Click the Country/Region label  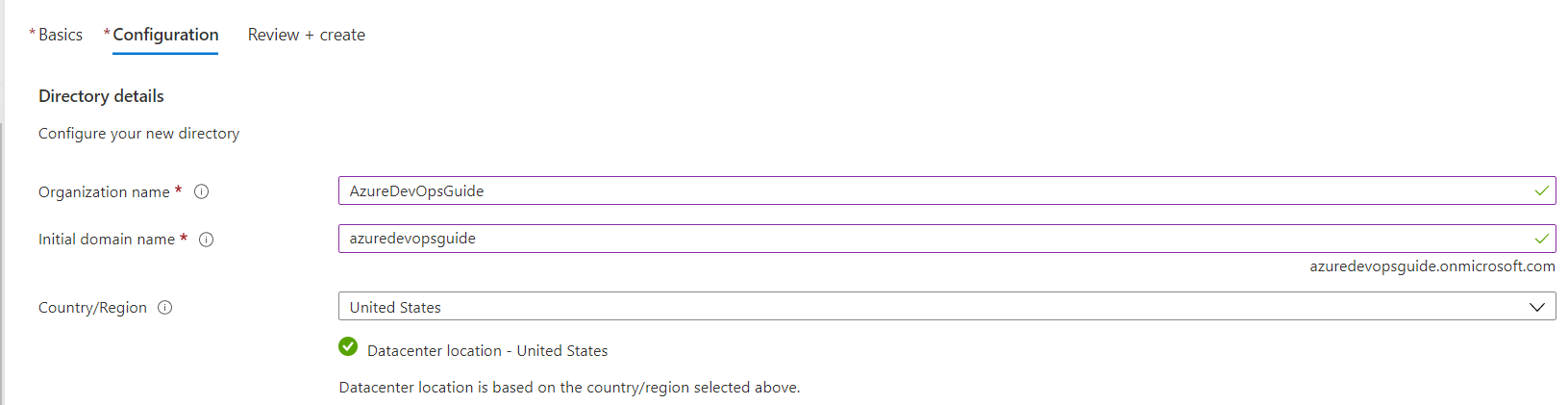(92, 308)
